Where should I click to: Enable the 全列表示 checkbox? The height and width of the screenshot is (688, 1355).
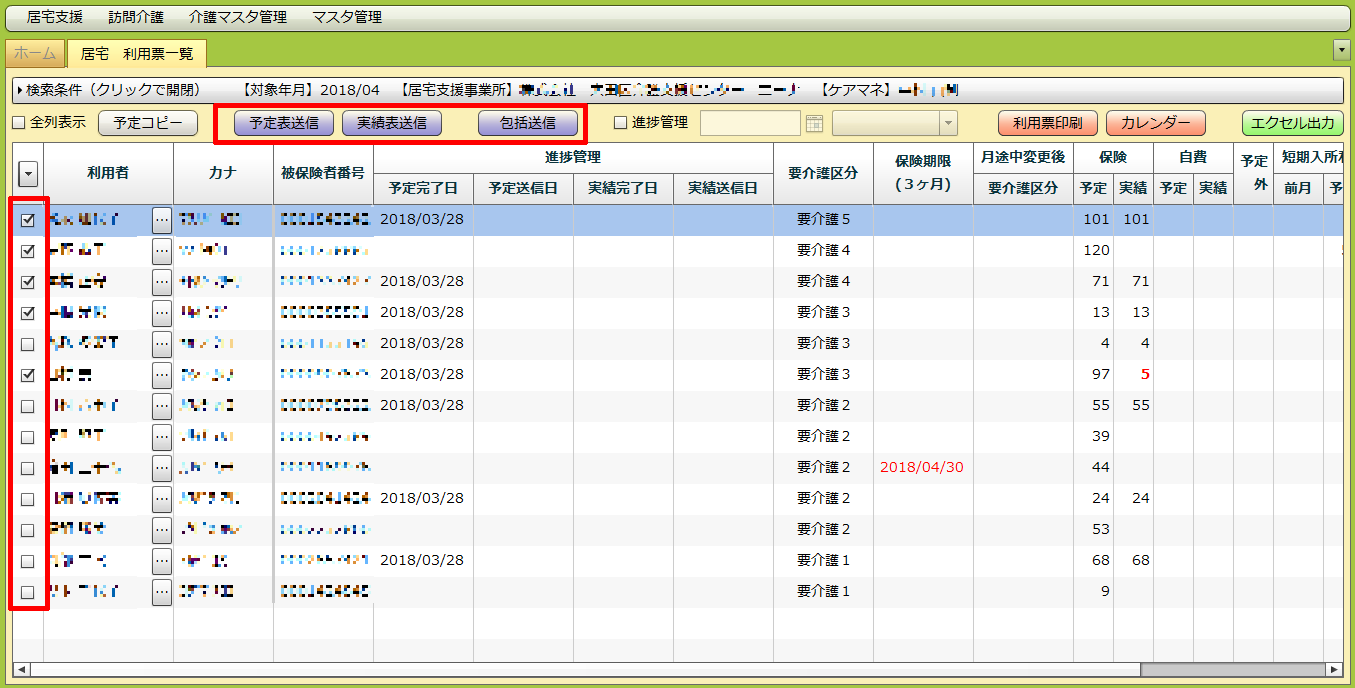[18, 123]
